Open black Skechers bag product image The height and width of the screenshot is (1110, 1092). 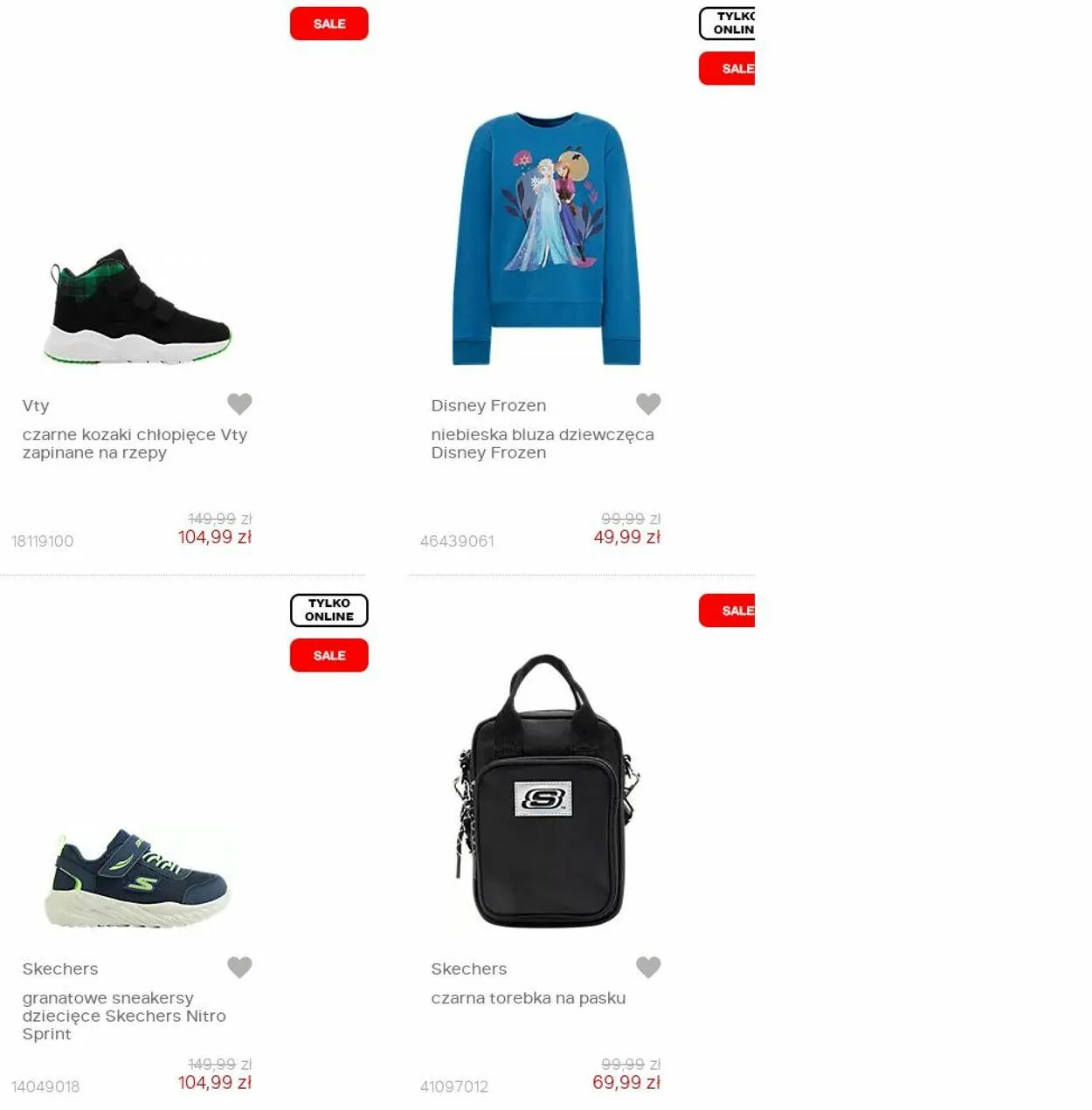coord(546,791)
